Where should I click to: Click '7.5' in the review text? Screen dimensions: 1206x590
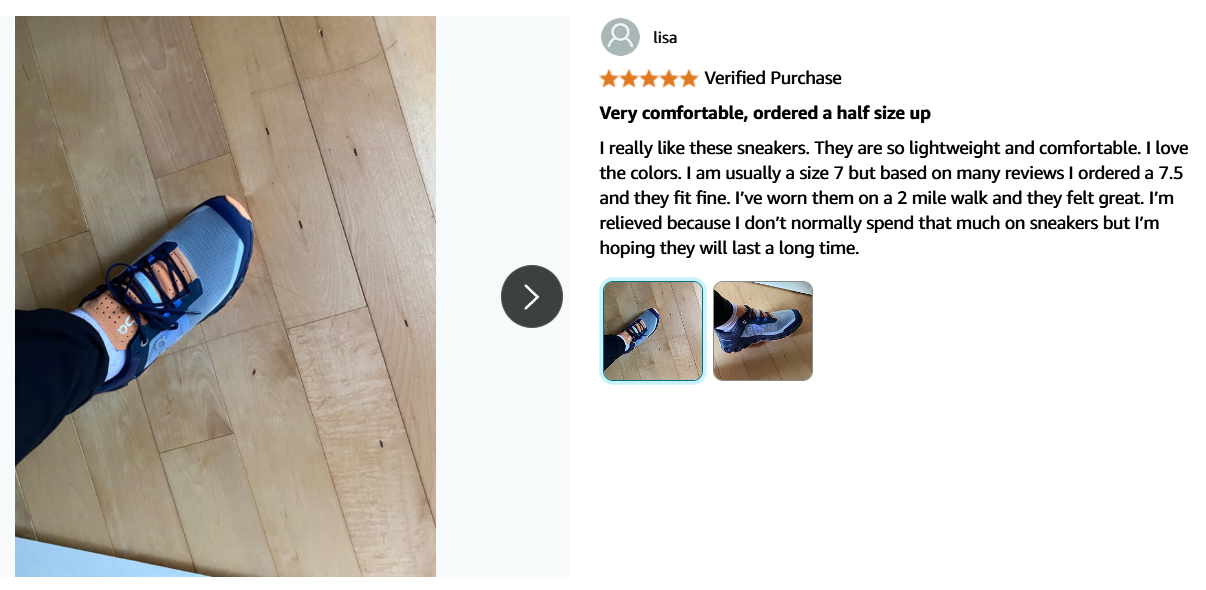(x=1170, y=173)
